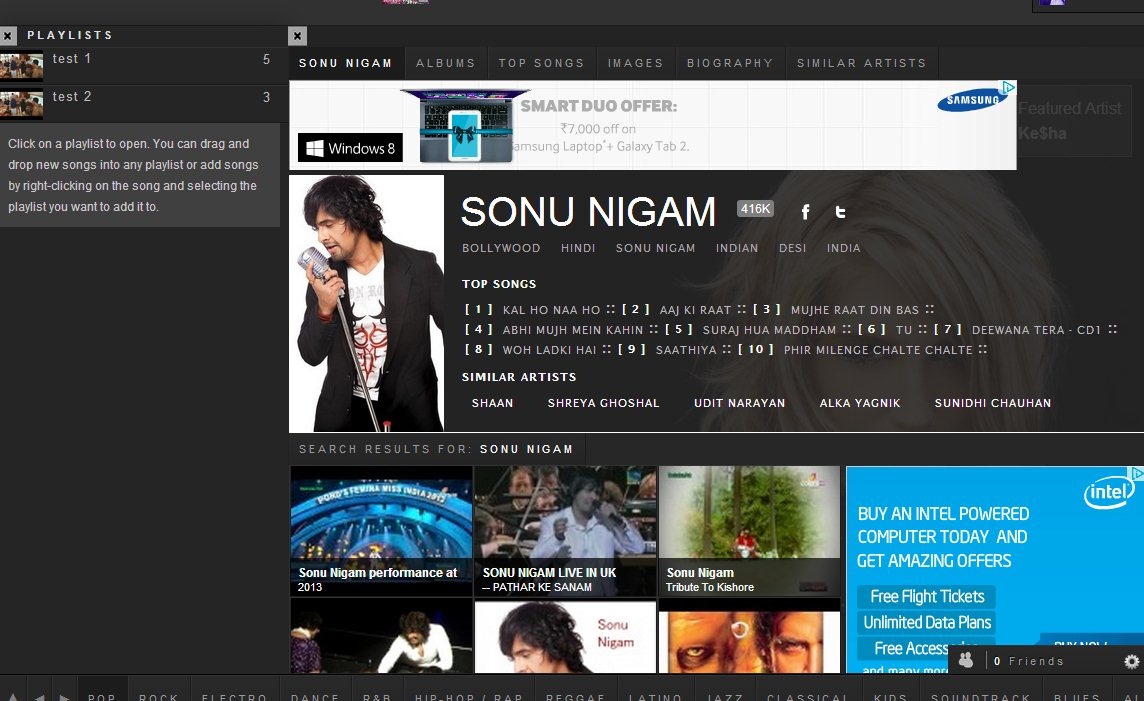Image resolution: width=1144 pixels, height=701 pixels.
Task: Open the test 1 playlist thumbnail
Action: (x=21, y=66)
